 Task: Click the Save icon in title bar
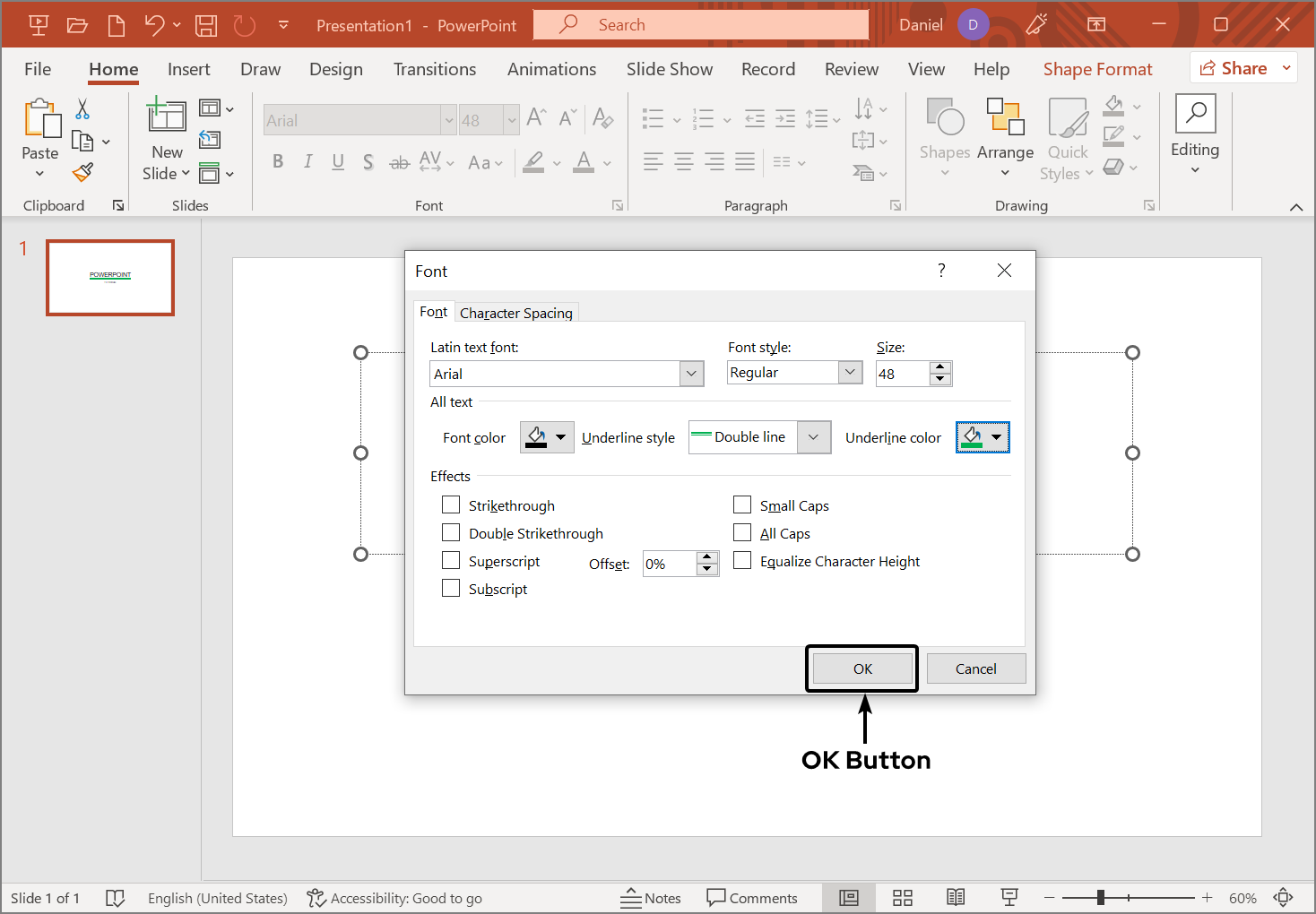pyautogui.click(x=206, y=25)
